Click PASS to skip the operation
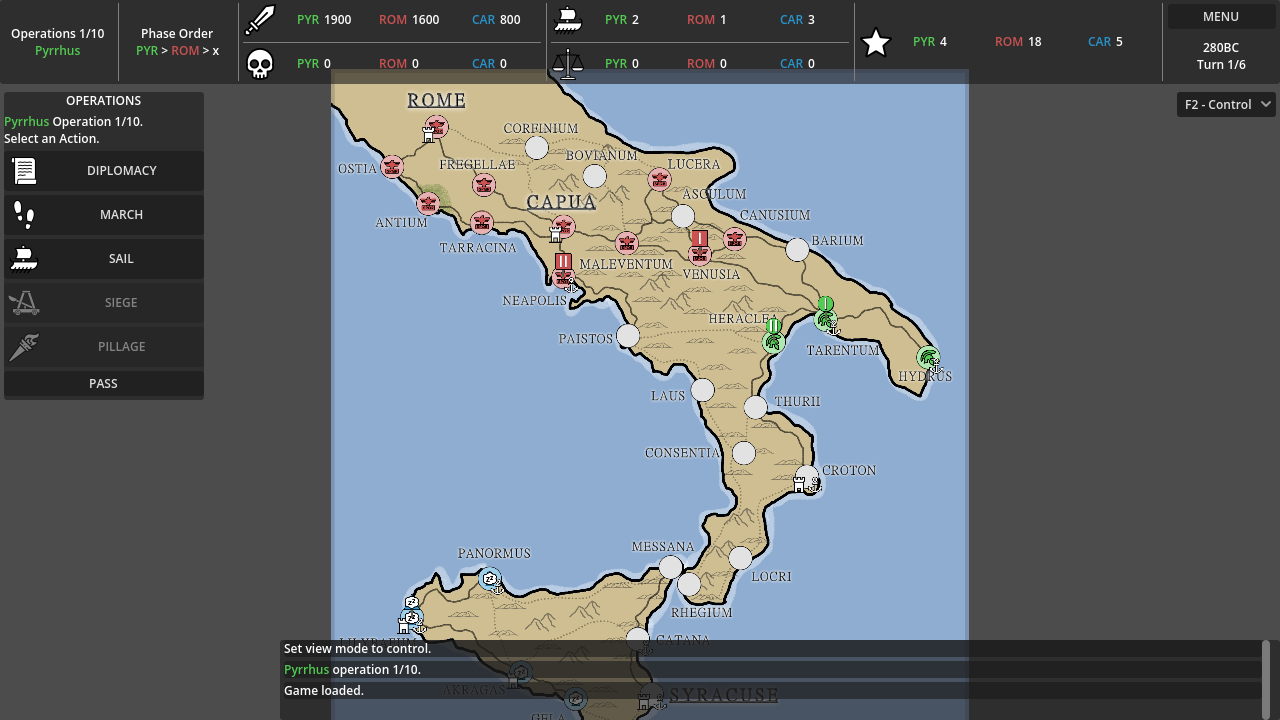The image size is (1280, 720). (x=104, y=384)
